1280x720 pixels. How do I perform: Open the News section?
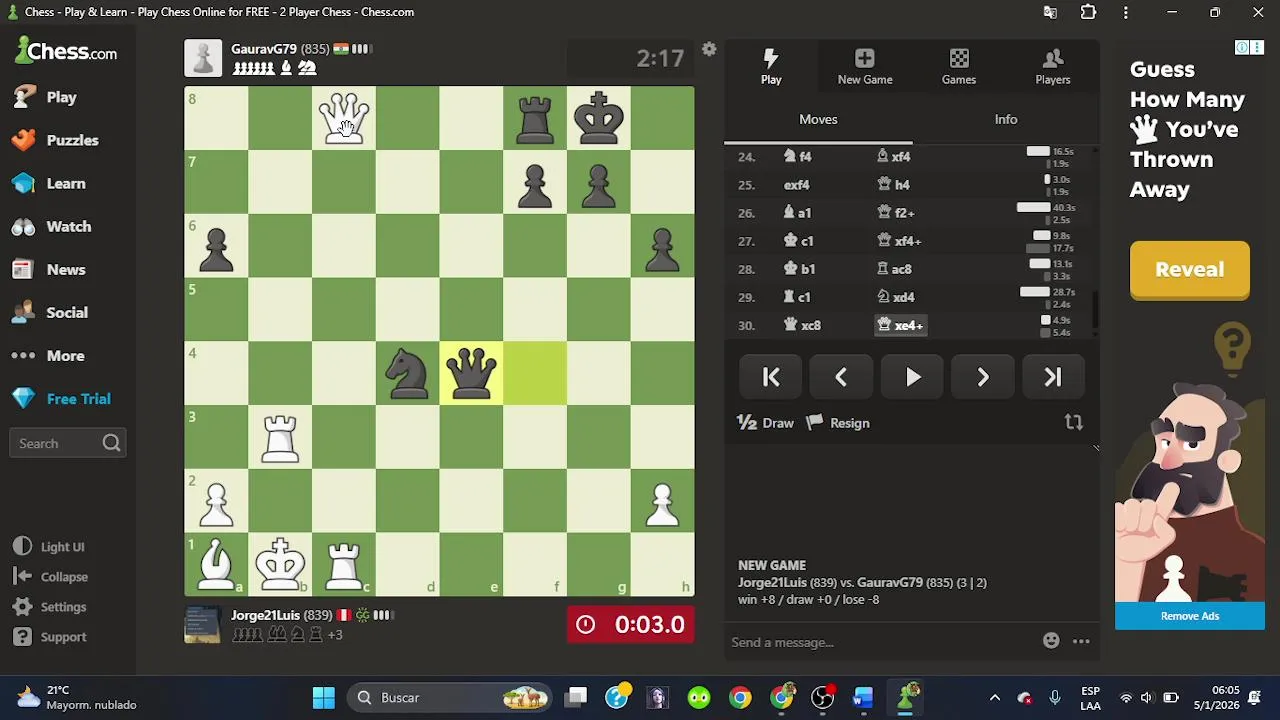50,269
